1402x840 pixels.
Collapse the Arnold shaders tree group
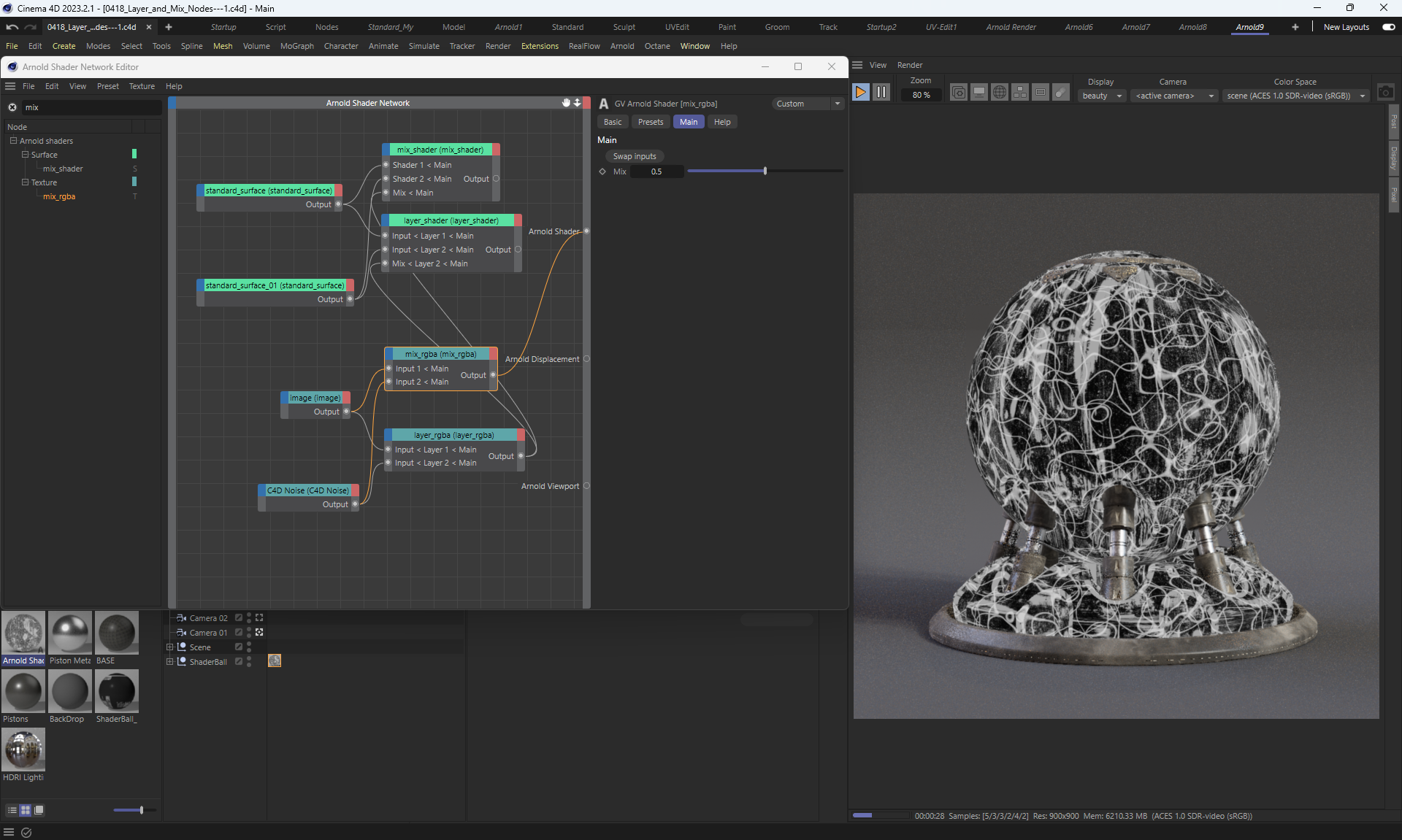13,141
